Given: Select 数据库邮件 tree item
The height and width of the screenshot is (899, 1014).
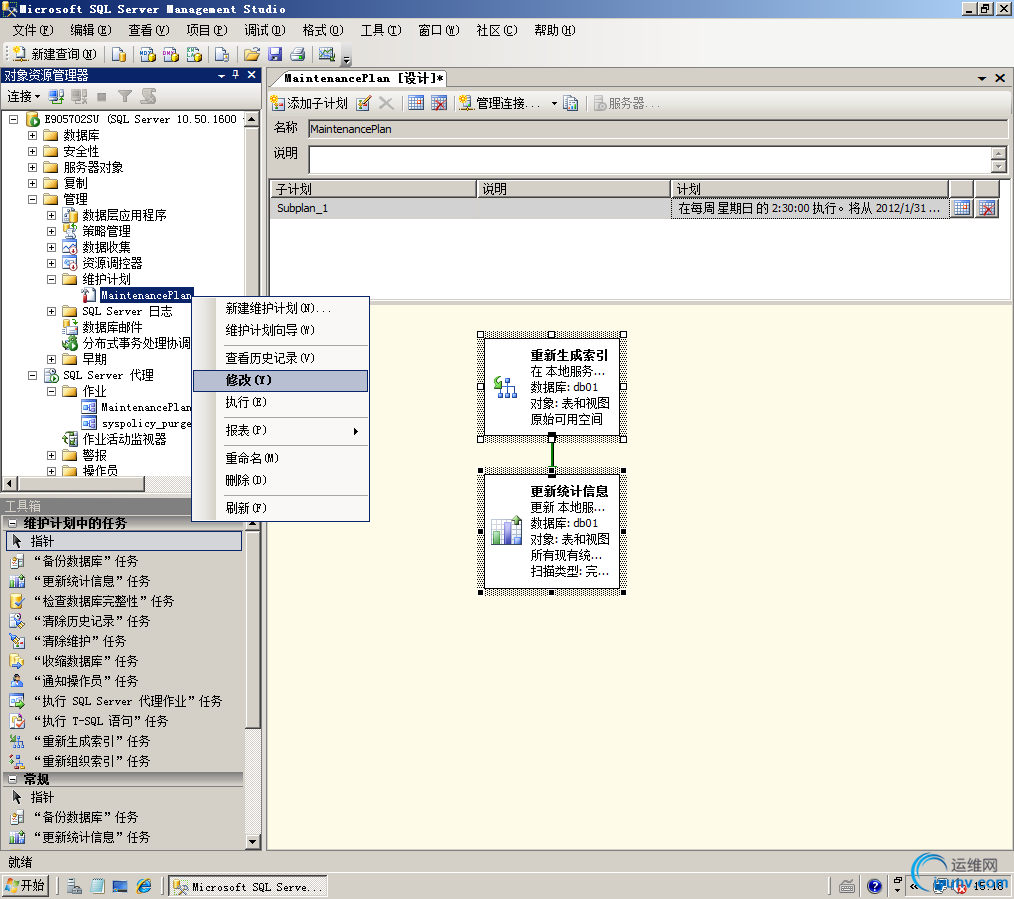Looking at the screenshot, I should [112, 327].
